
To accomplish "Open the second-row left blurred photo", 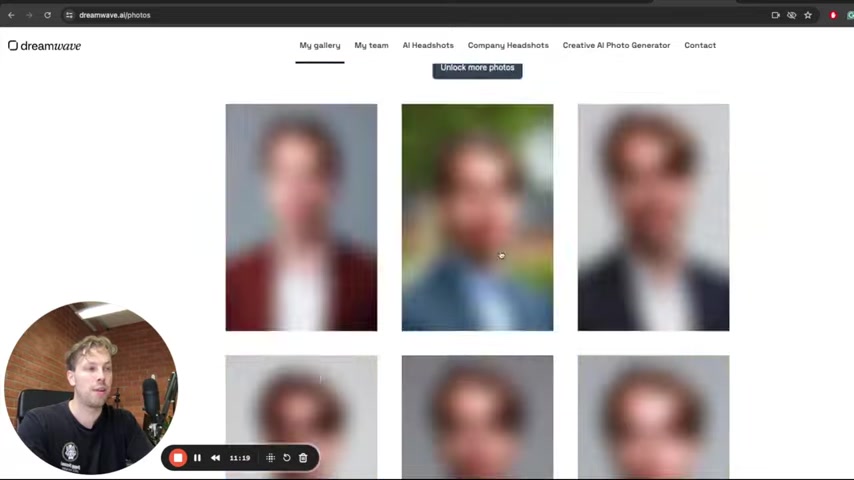I will click(301, 417).
